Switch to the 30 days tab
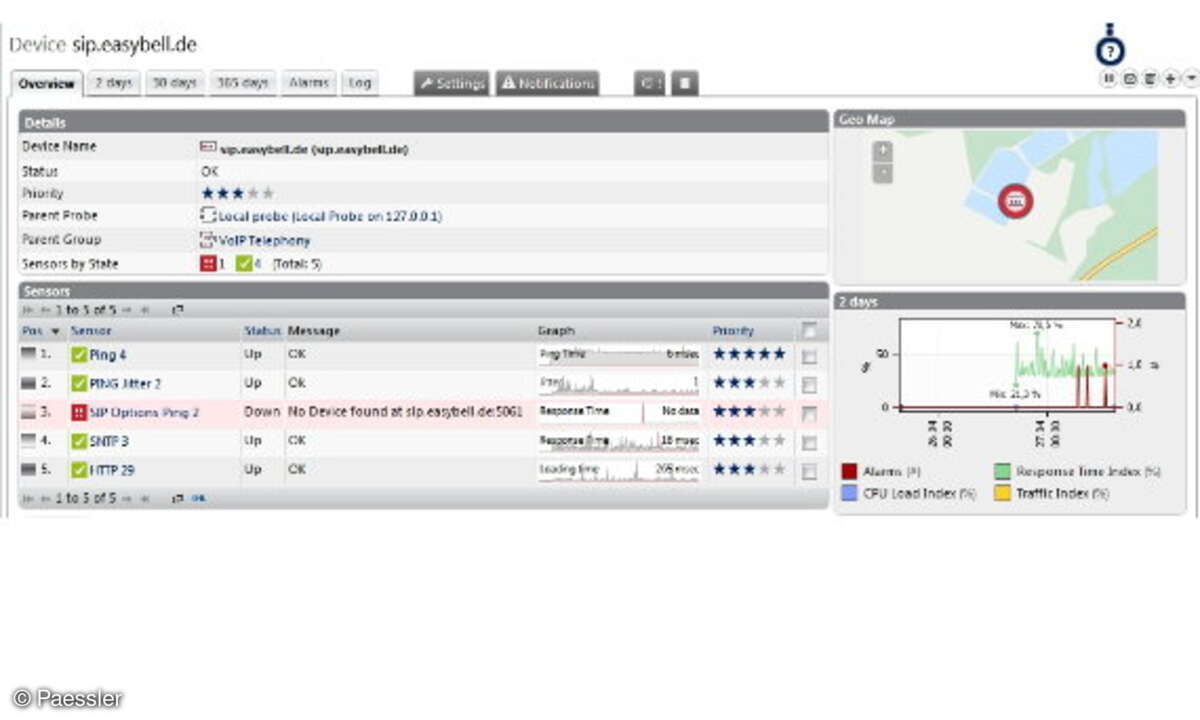1200x720 pixels. pyautogui.click(x=174, y=83)
